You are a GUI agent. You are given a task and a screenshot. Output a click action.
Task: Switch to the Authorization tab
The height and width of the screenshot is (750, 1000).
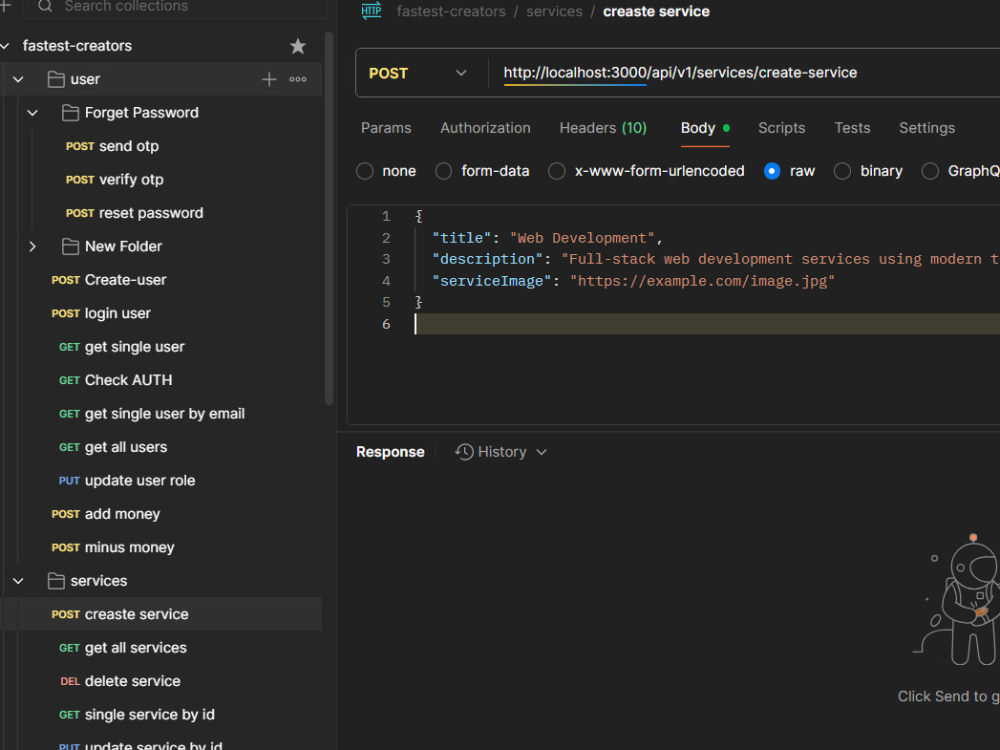[485, 128]
